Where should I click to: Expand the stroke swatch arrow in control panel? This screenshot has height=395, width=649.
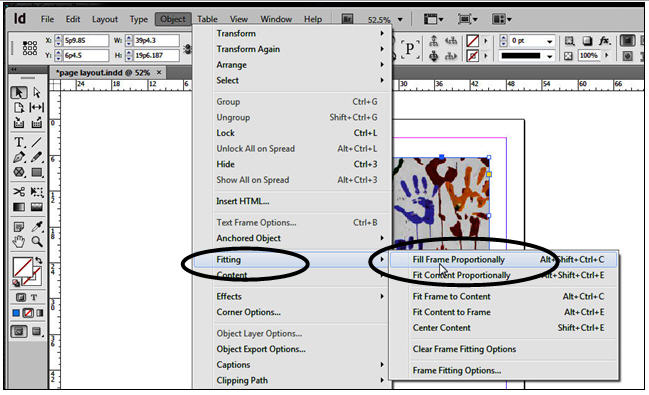pos(486,56)
